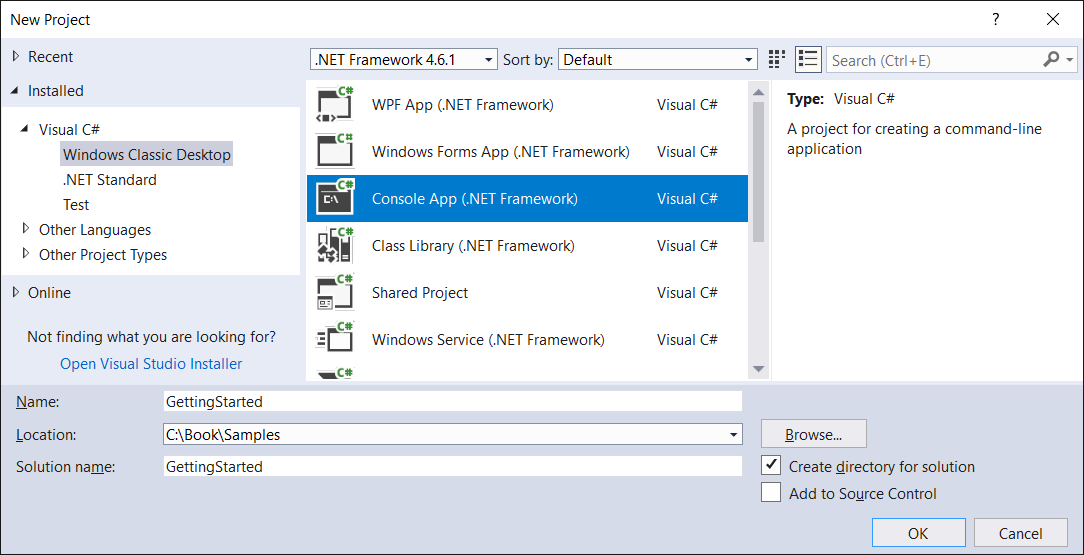Screen dimensions: 1084x555
Task: Open the Location path dropdown arrow
Action: point(733,435)
